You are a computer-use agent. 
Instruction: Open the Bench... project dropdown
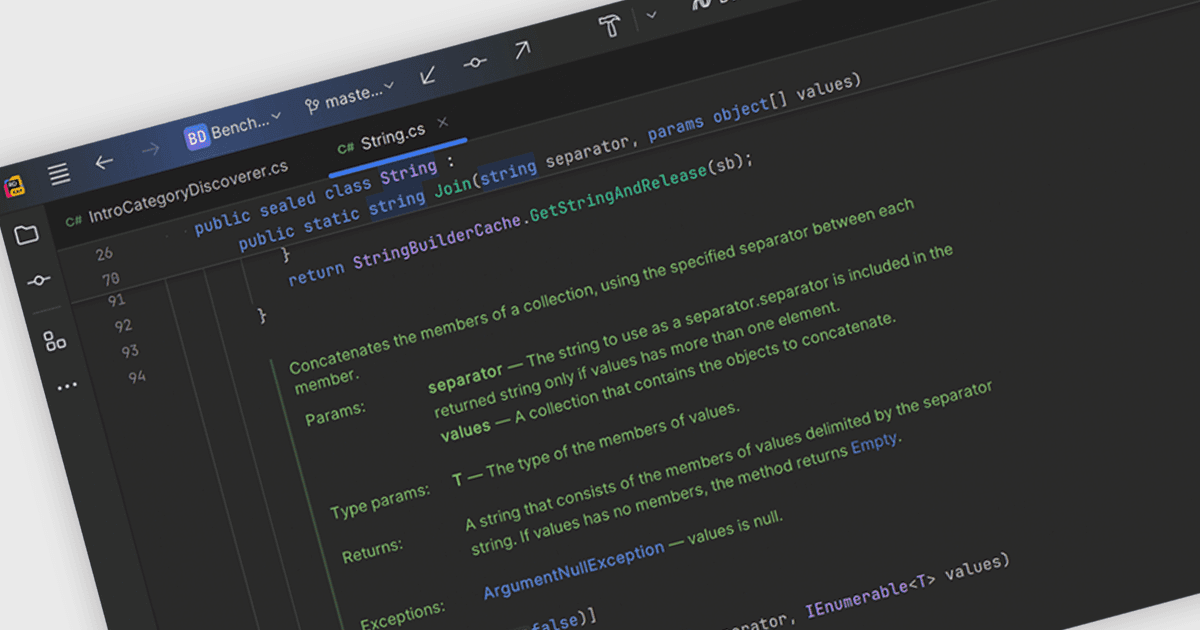(x=233, y=128)
